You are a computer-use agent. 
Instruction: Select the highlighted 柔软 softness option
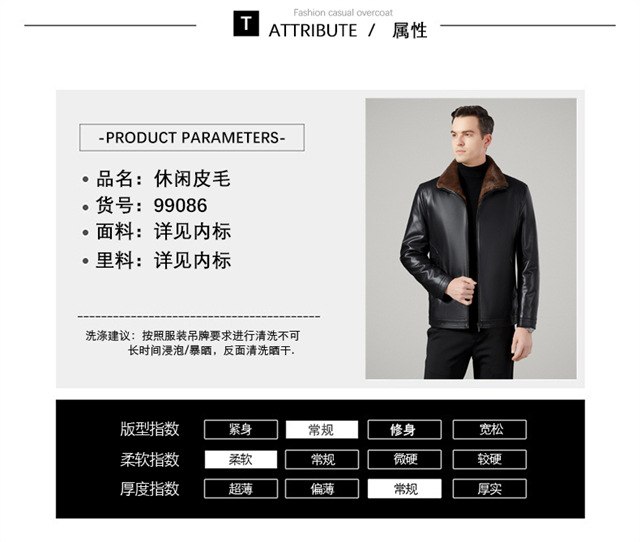tap(241, 459)
